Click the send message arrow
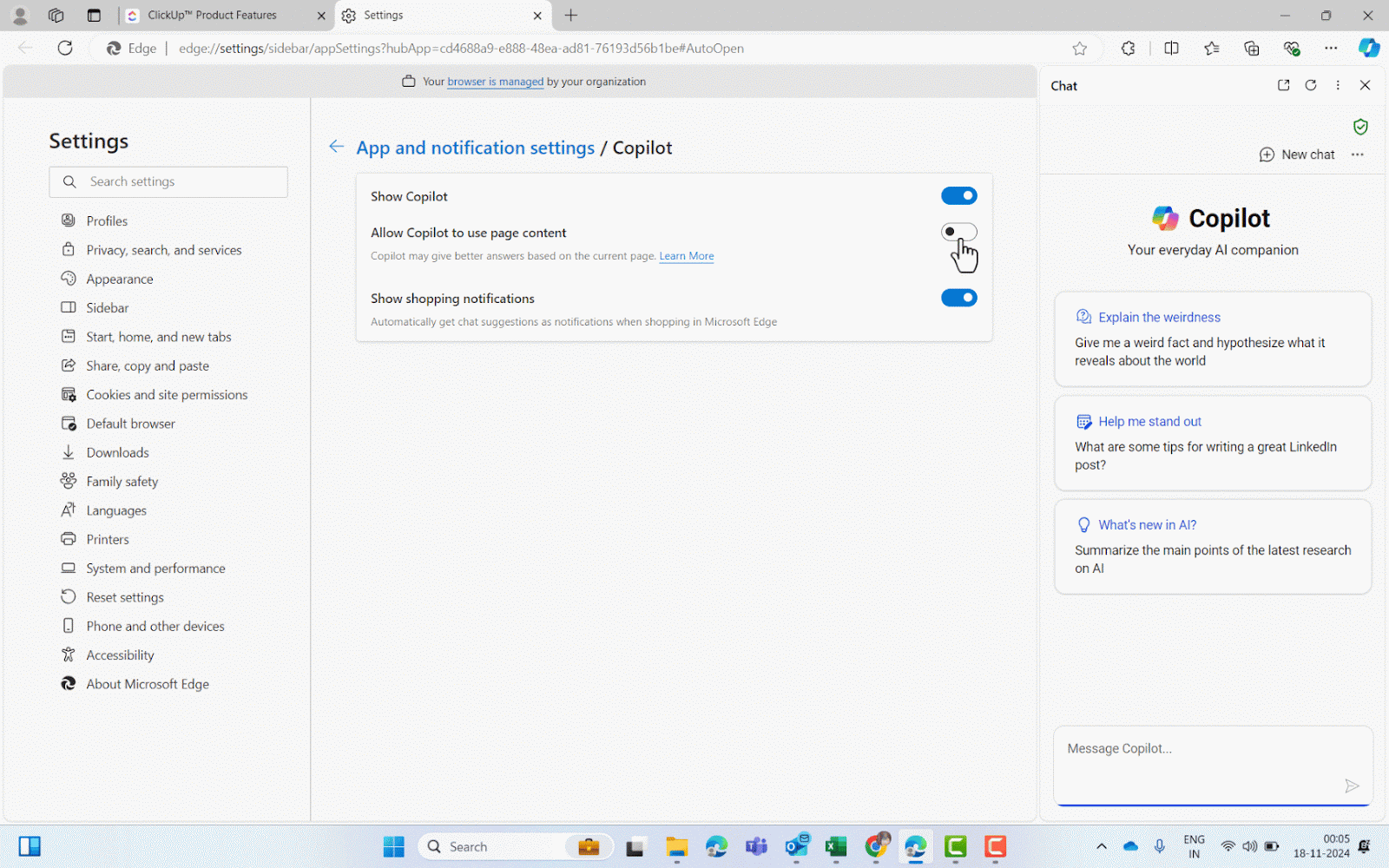 coord(1352,786)
